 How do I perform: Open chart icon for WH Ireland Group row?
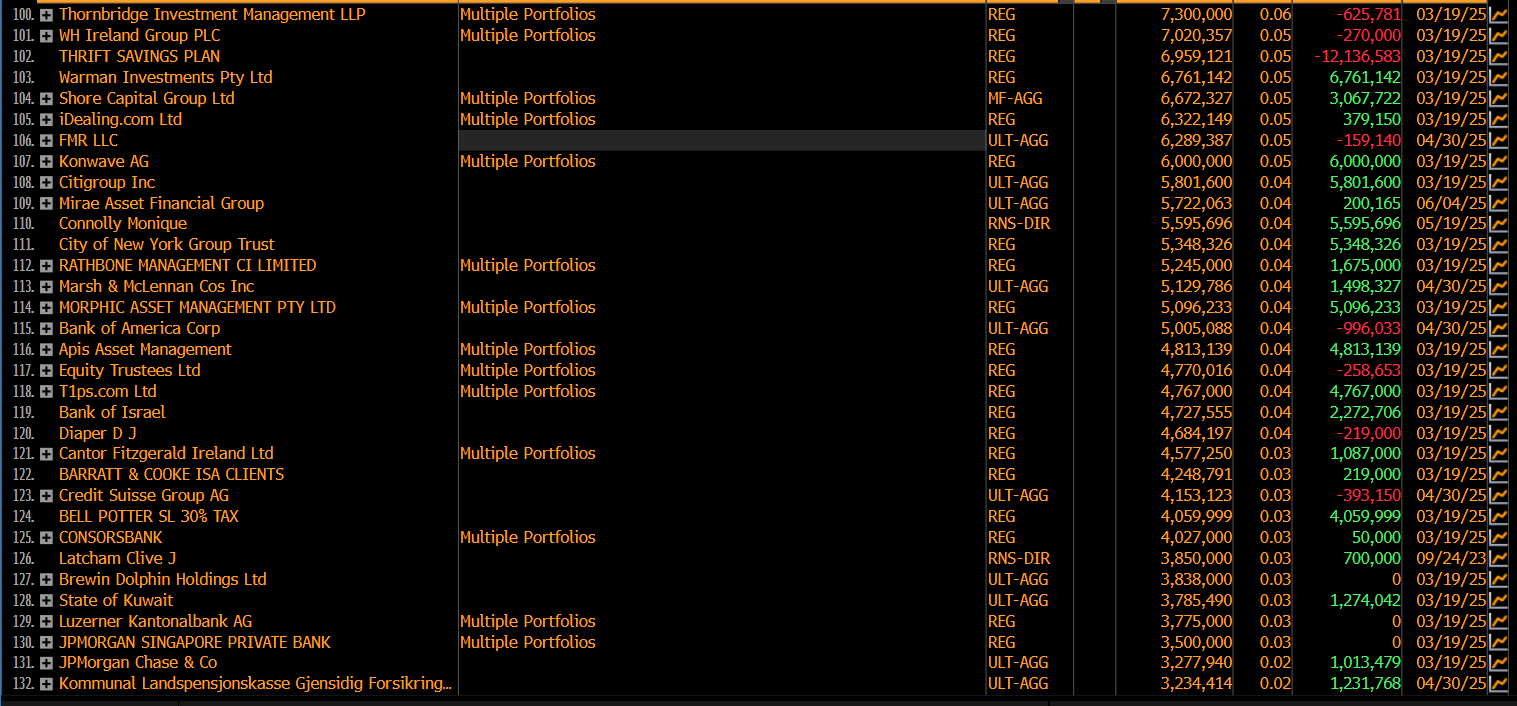tap(1498, 35)
